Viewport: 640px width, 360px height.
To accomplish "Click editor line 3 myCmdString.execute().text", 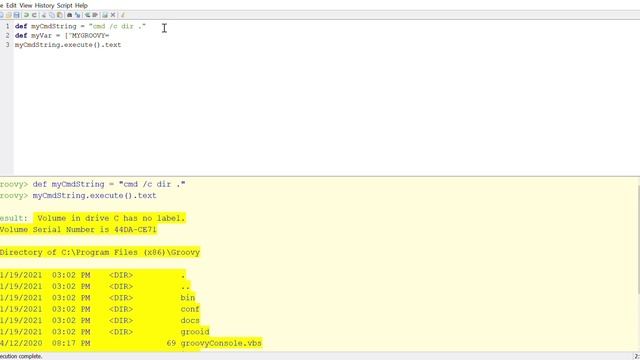I will point(68,45).
